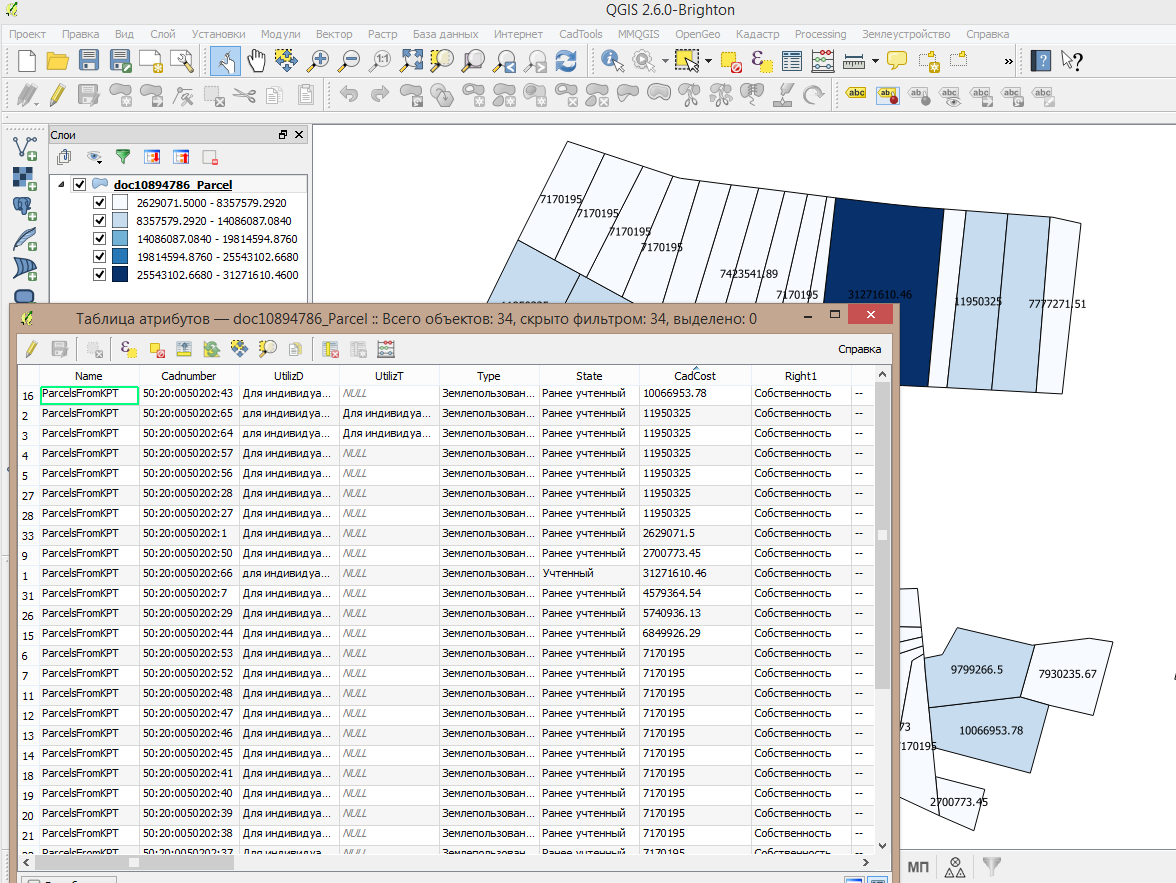This screenshot has height=883, width=1176.
Task: Click Filter legend icon in layers panel
Action: click(123, 157)
